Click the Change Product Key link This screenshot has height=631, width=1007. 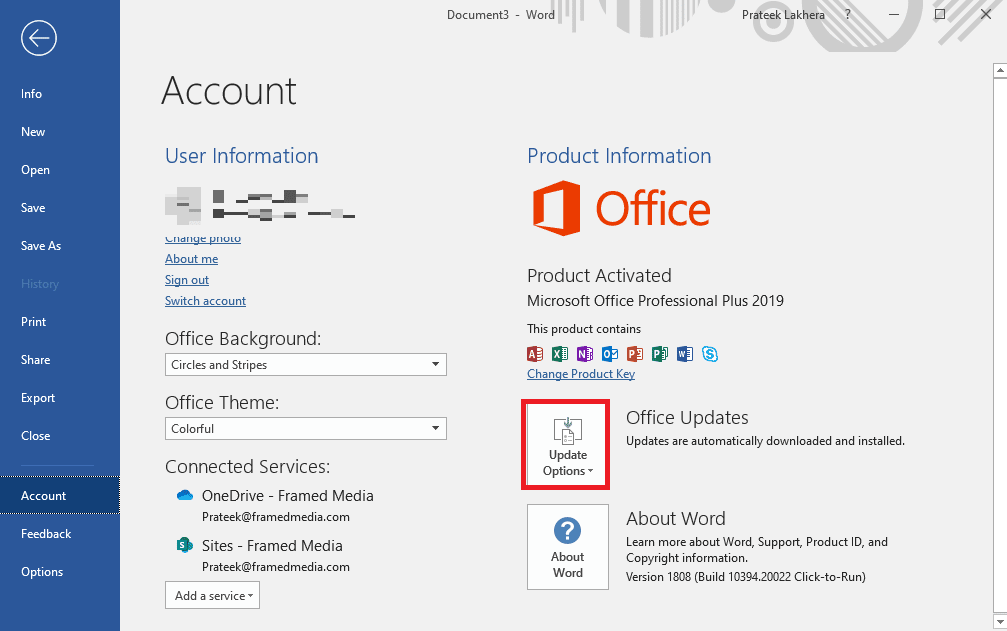tap(581, 374)
